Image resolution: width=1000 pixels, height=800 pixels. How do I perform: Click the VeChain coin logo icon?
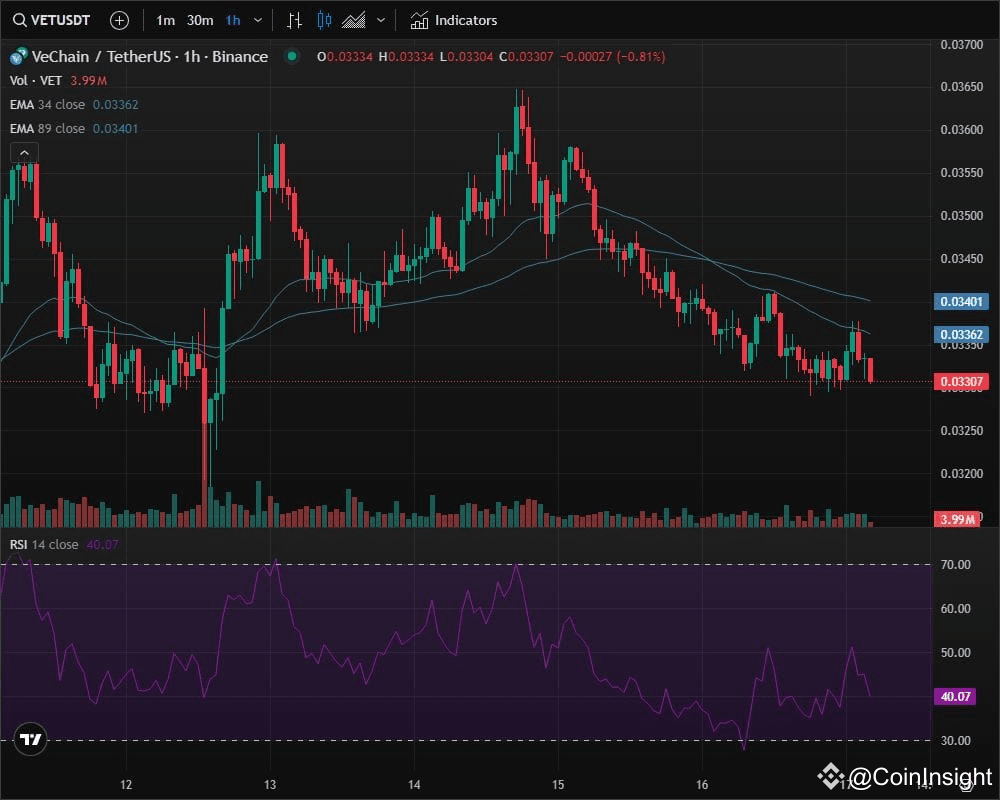click(16, 57)
